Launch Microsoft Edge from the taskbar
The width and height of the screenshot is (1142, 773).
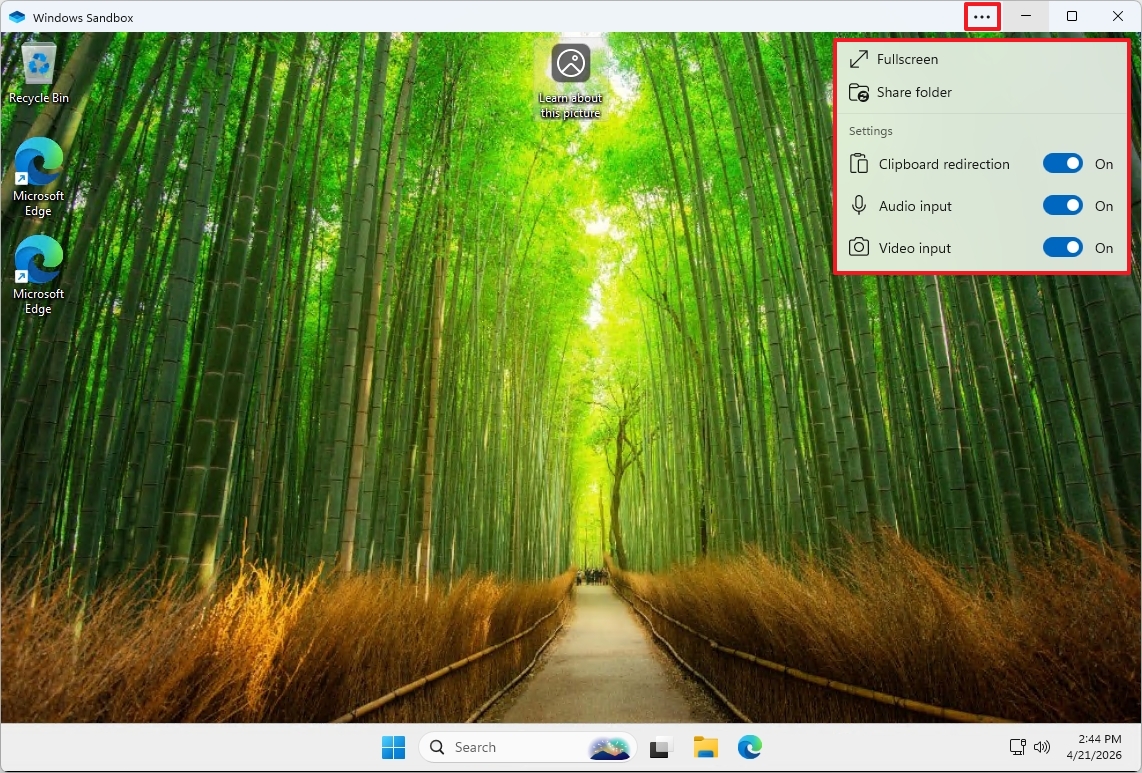pyautogui.click(x=749, y=746)
